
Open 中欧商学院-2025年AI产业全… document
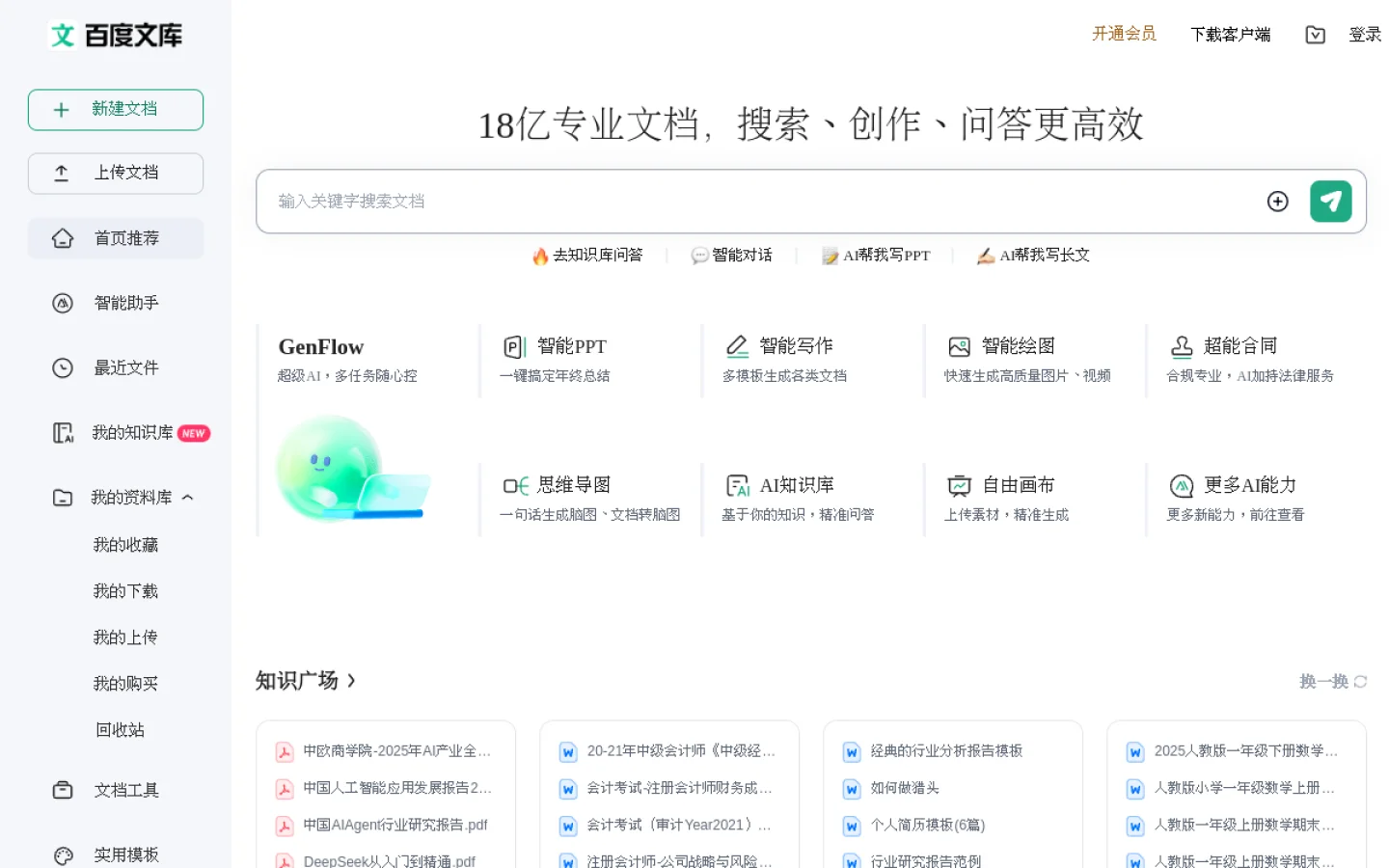pos(396,751)
